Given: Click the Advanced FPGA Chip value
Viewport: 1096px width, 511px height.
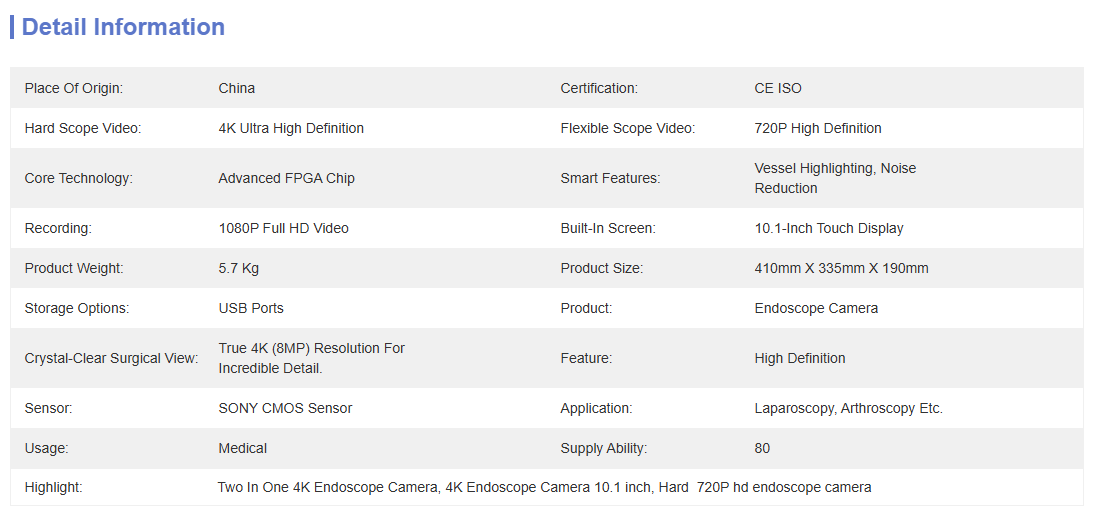Looking at the screenshot, I should click(287, 178).
